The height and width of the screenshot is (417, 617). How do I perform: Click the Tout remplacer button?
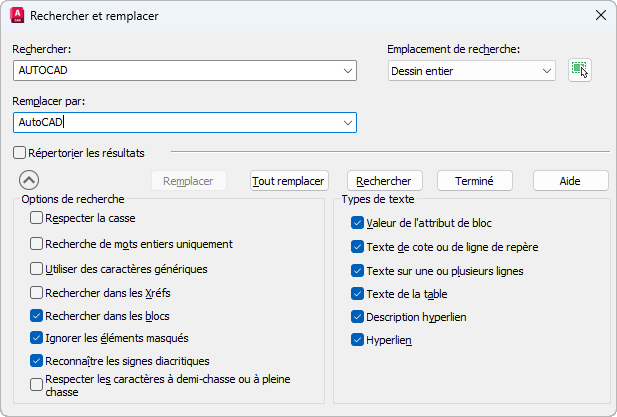click(289, 181)
